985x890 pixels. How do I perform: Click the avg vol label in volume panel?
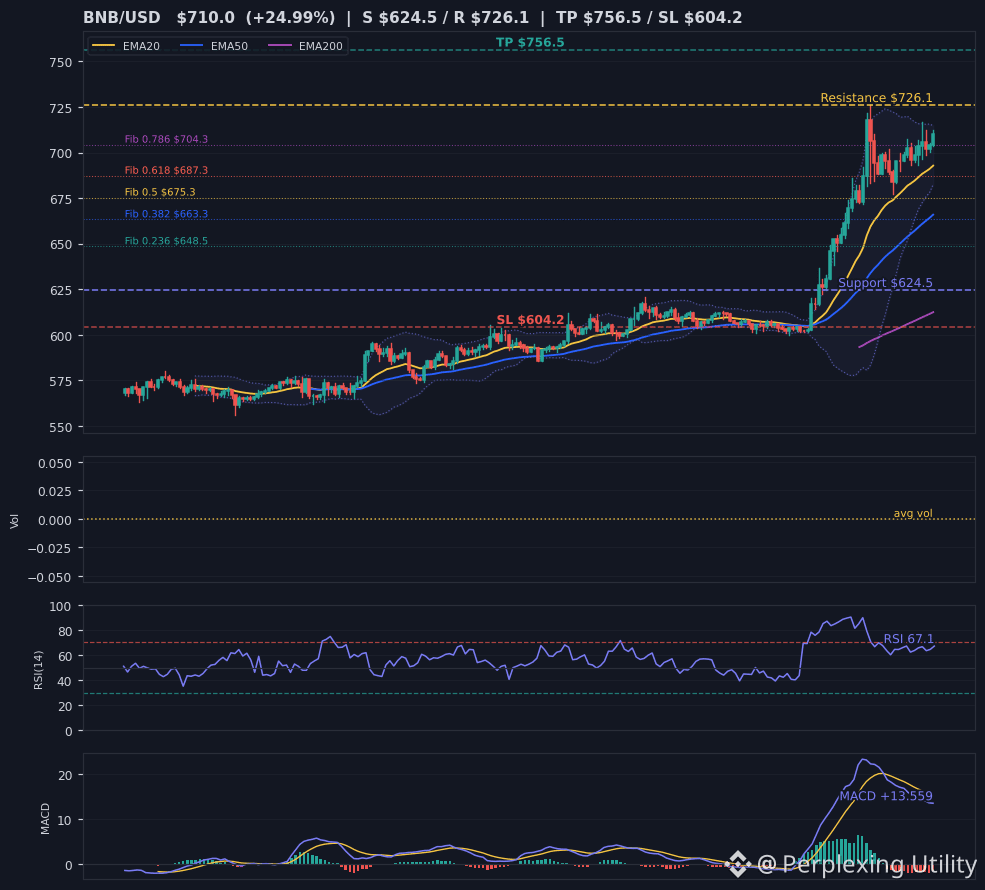tap(913, 513)
